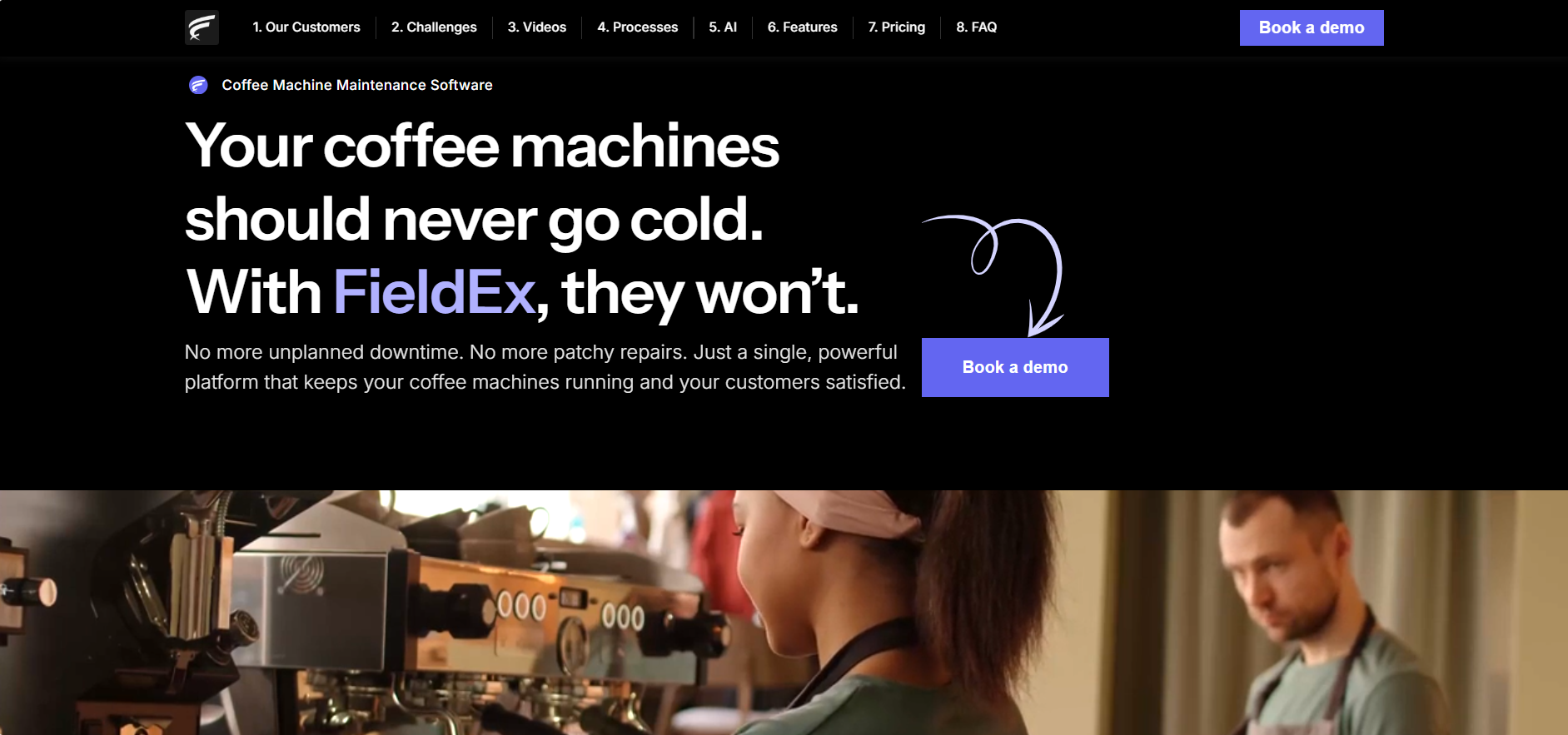Image resolution: width=1568 pixels, height=735 pixels.
Task: Click the round FieldEx badge icon
Action: pos(198,85)
